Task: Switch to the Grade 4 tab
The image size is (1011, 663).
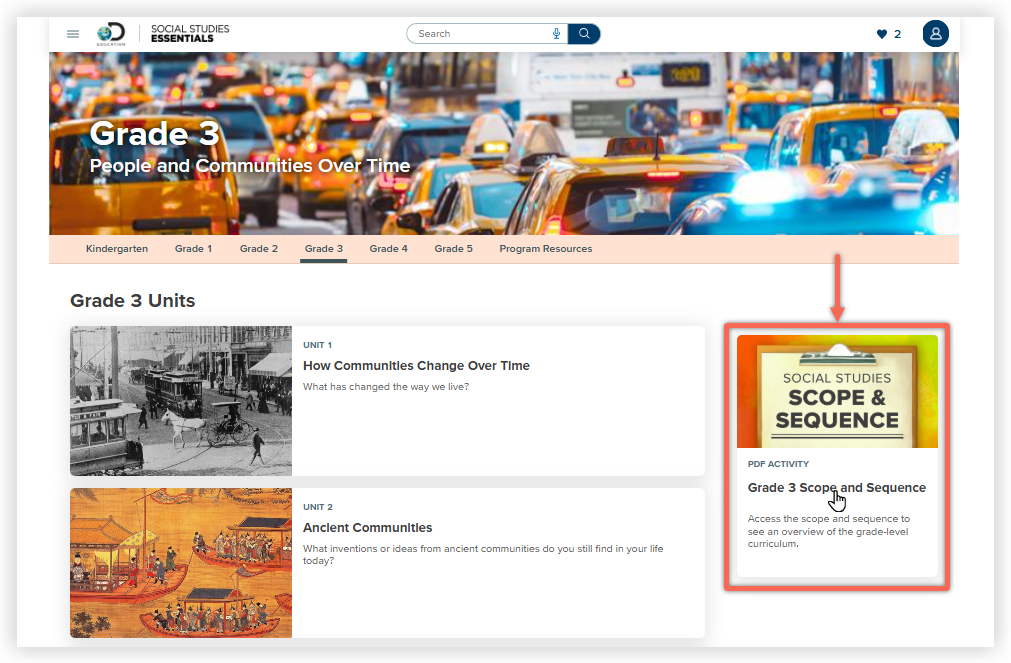Action: coord(388,248)
